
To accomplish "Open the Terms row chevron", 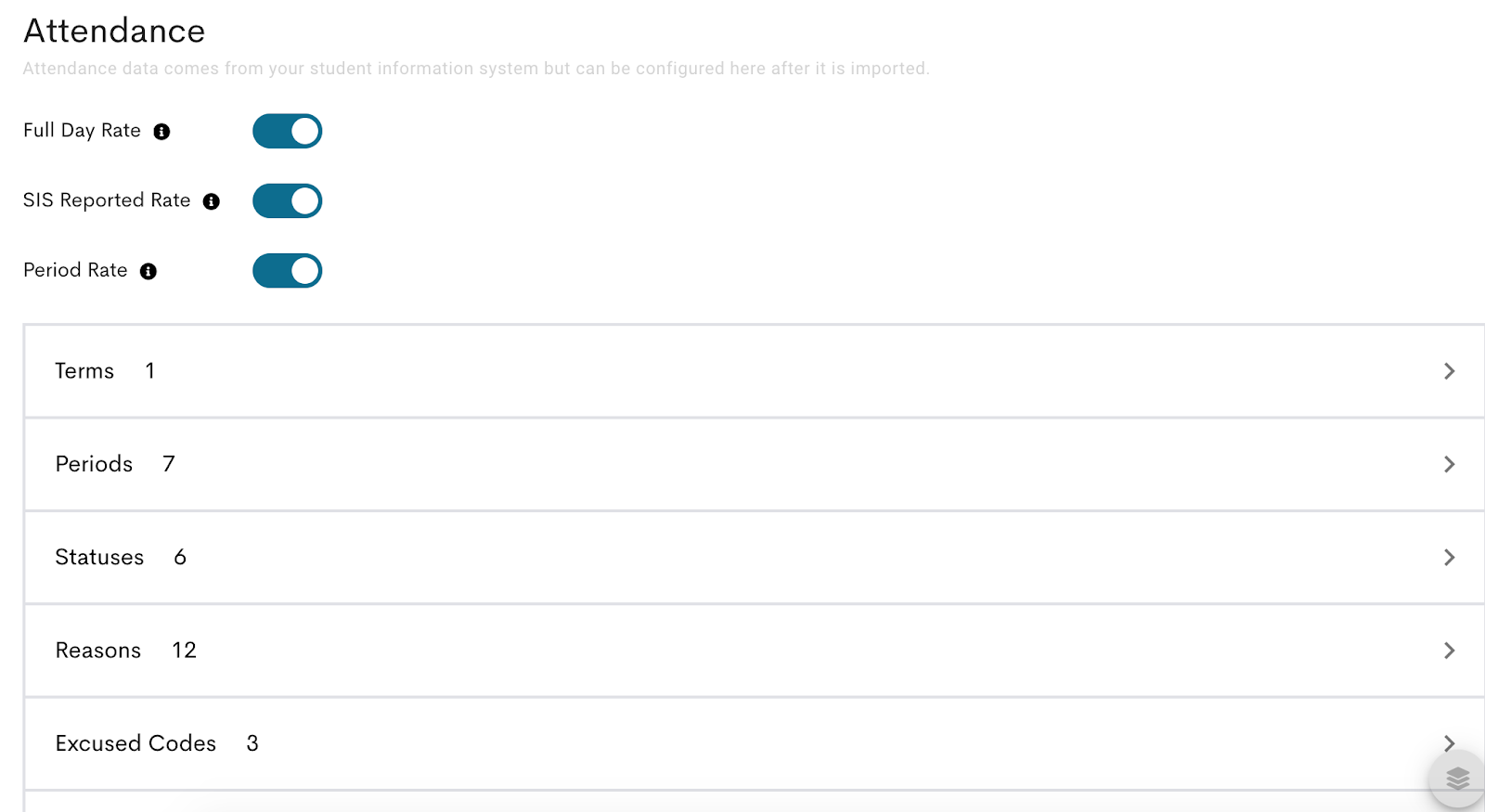I will click(1449, 371).
